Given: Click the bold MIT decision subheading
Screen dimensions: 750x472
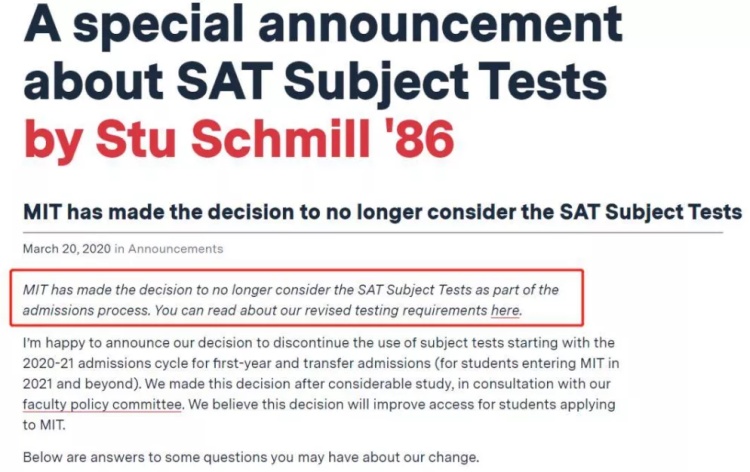Looking at the screenshot, I should coord(382,212).
